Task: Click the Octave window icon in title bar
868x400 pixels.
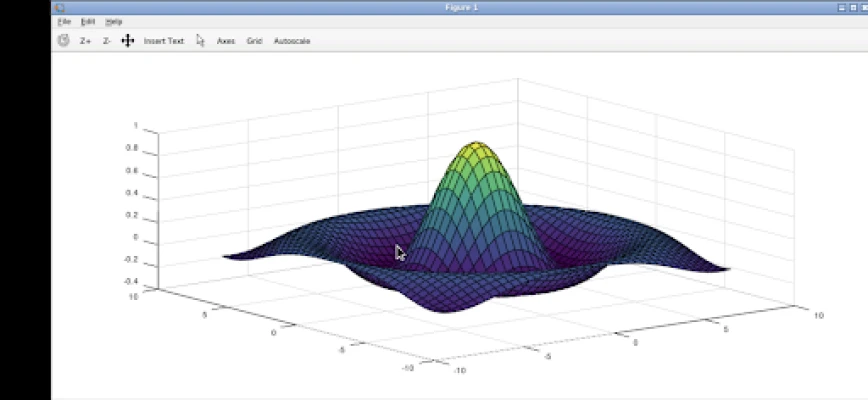Action: [59, 7]
